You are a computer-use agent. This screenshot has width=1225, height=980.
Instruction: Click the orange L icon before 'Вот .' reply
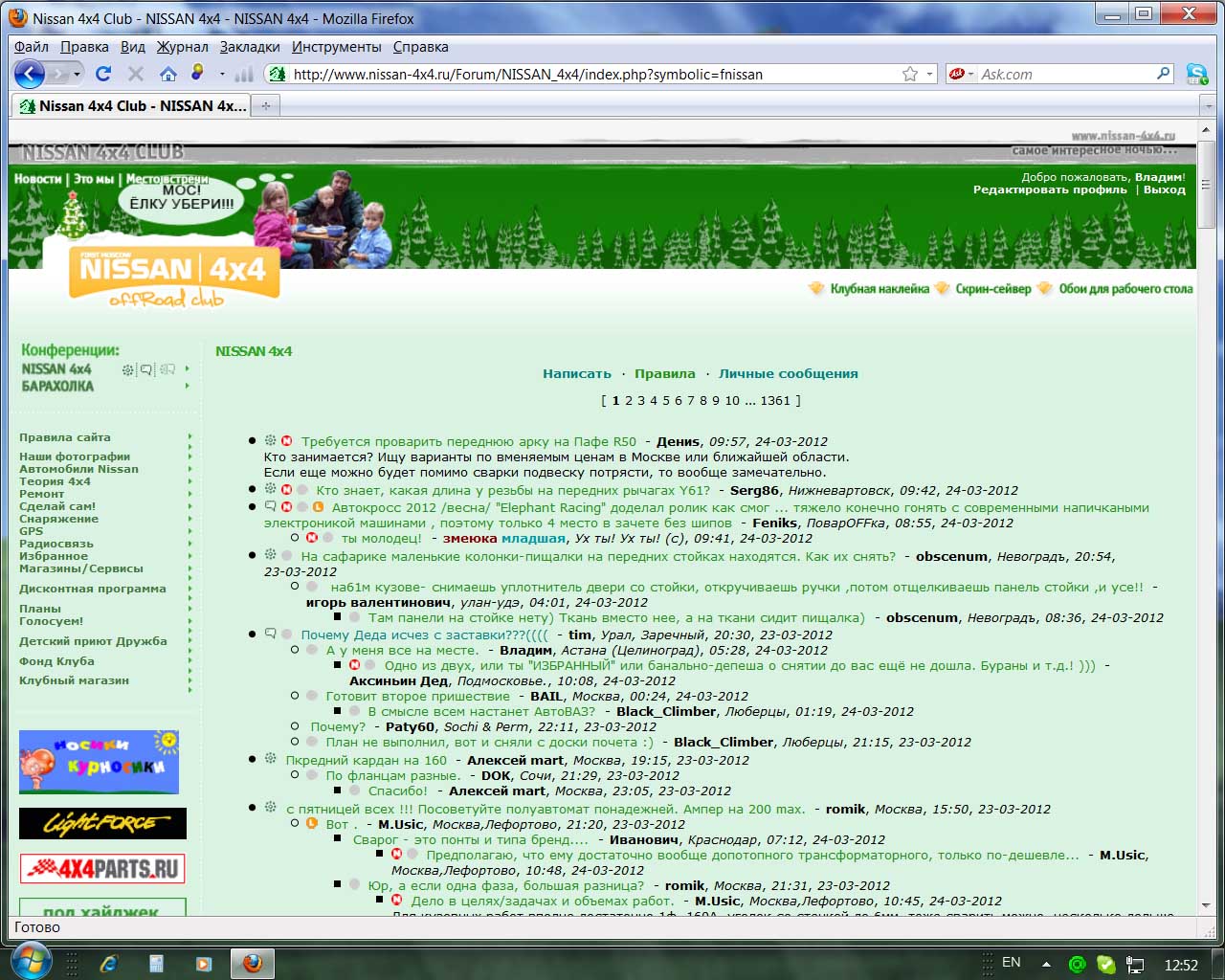(311, 823)
